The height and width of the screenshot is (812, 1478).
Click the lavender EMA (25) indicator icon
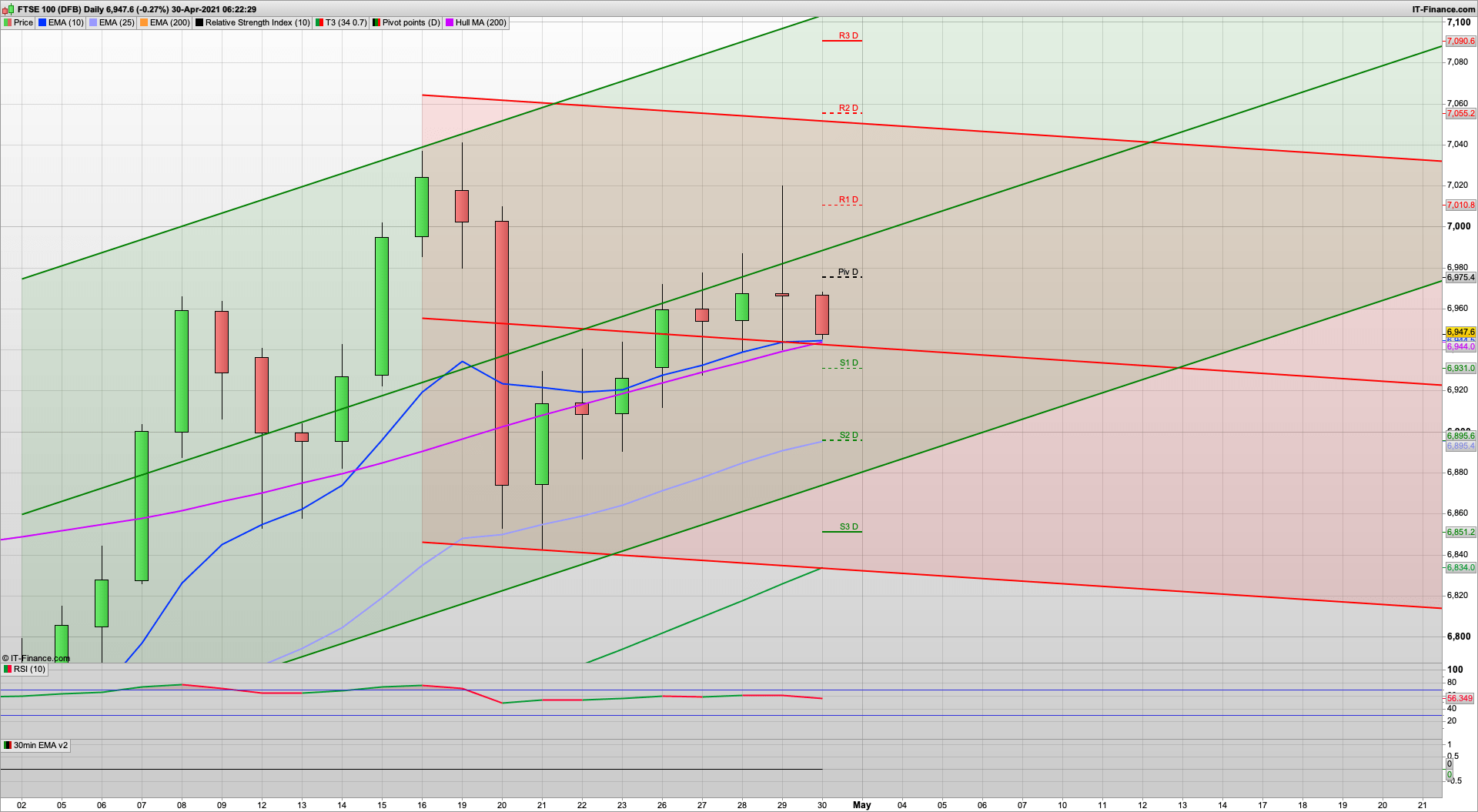pyautogui.click(x=92, y=22)
